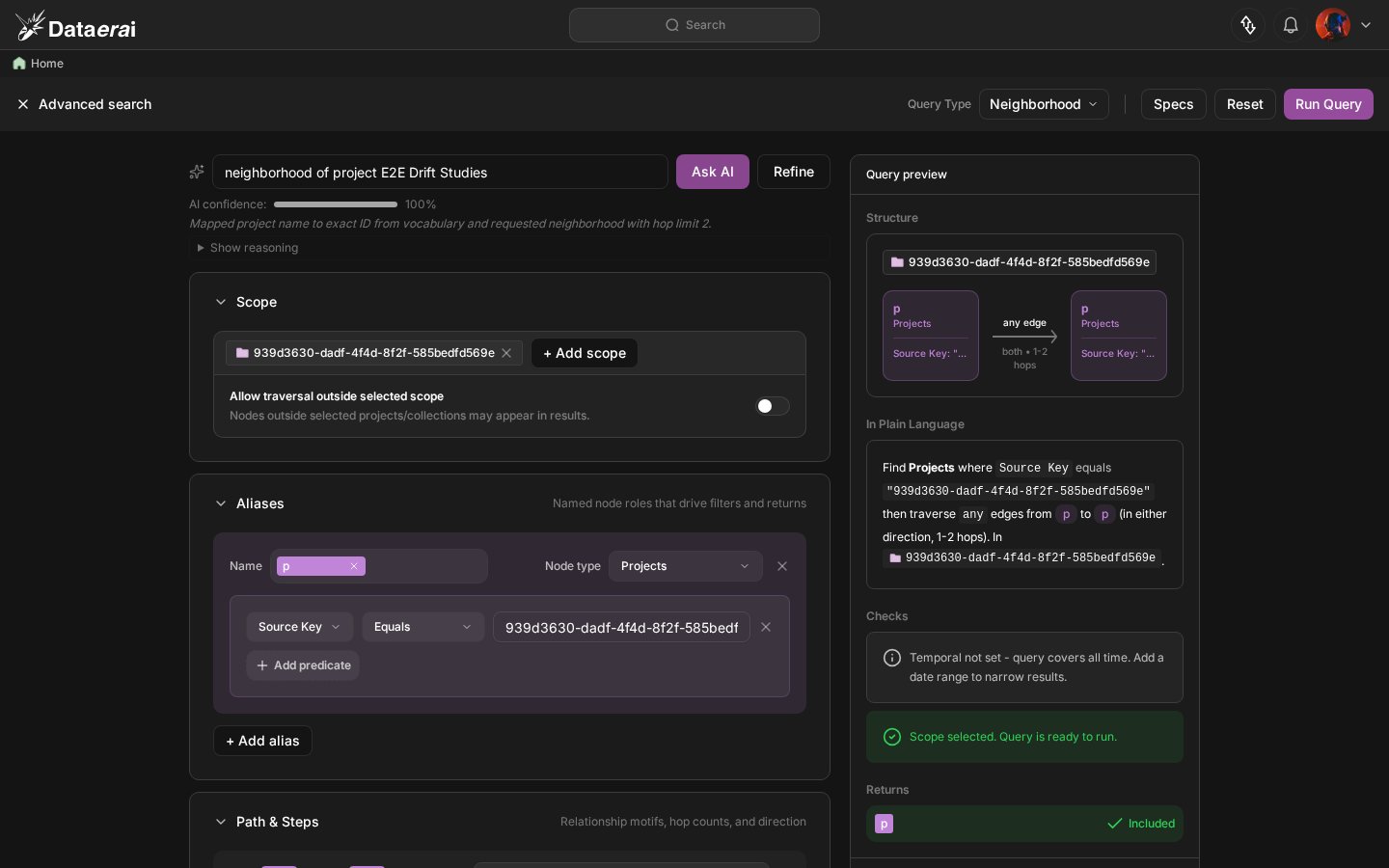Click + Add scope
Screen dimensions: 1389x868
click(584, 353)
